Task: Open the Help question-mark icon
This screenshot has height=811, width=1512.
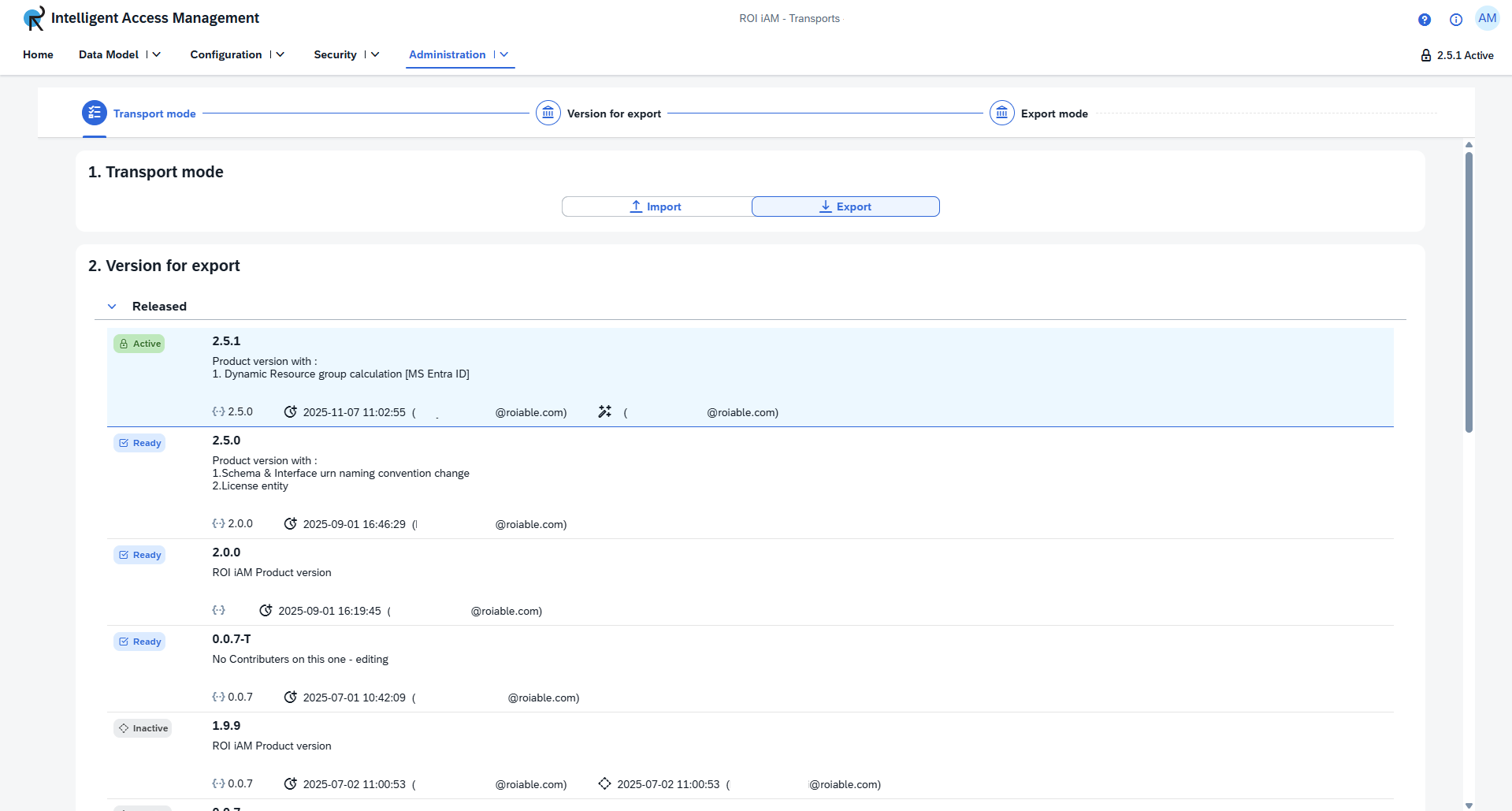Action: point(1424,20)
